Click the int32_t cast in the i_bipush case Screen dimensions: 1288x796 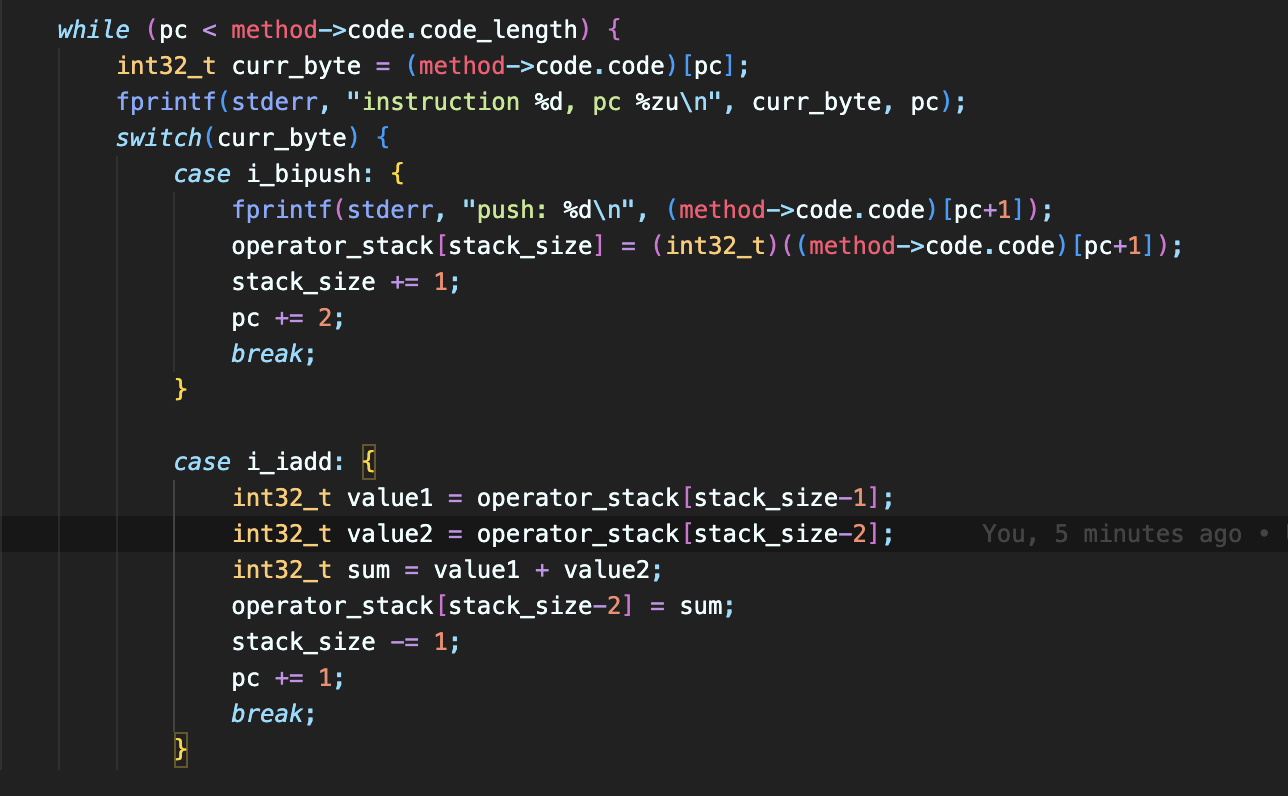(708, 246)
